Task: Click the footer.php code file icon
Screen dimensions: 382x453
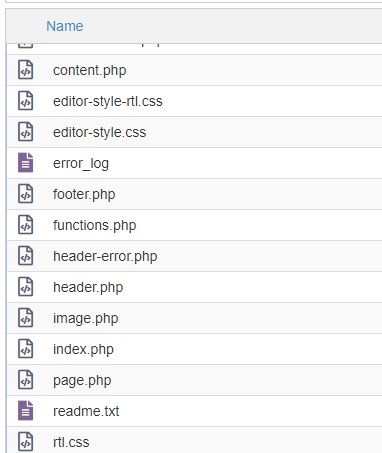Action: tap(25, 194)
